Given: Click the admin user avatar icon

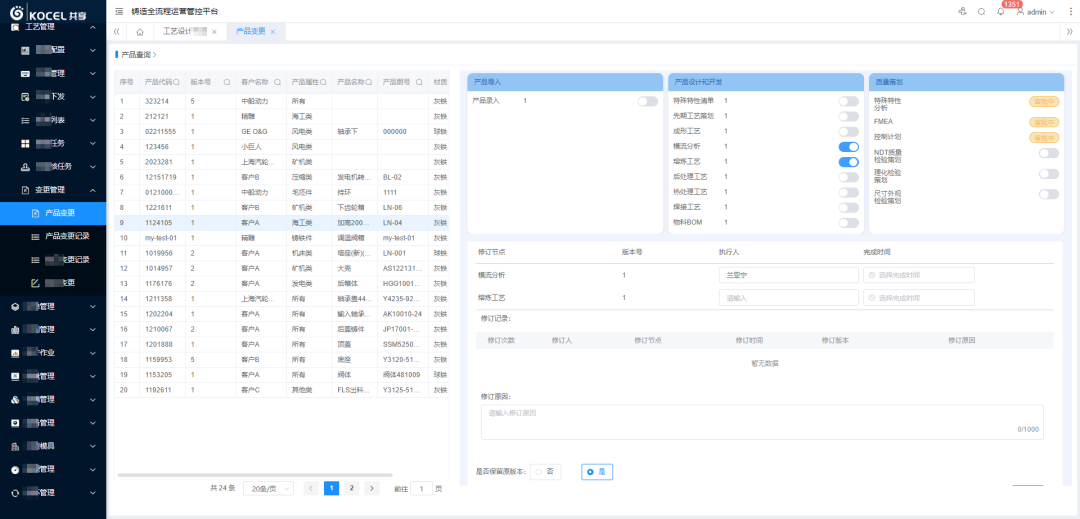Looking at the screenshot, I should 1020,11.
